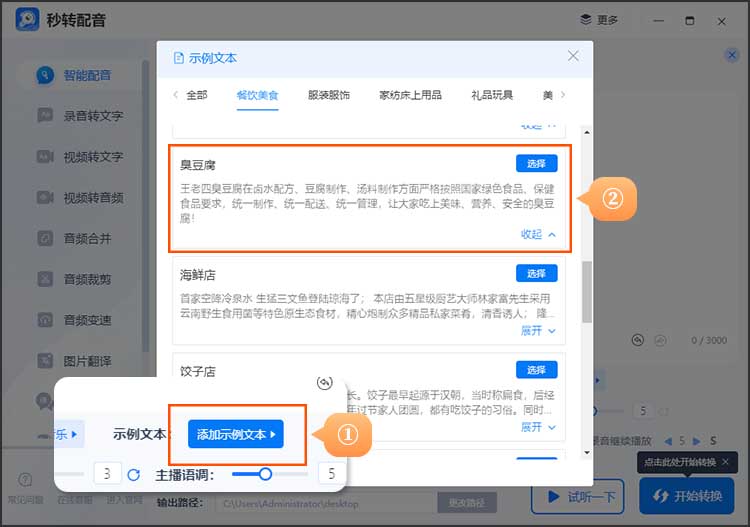Viewport: 750px width, 527px height.
Task: Click the 开始转换 button
Action: 687,496
